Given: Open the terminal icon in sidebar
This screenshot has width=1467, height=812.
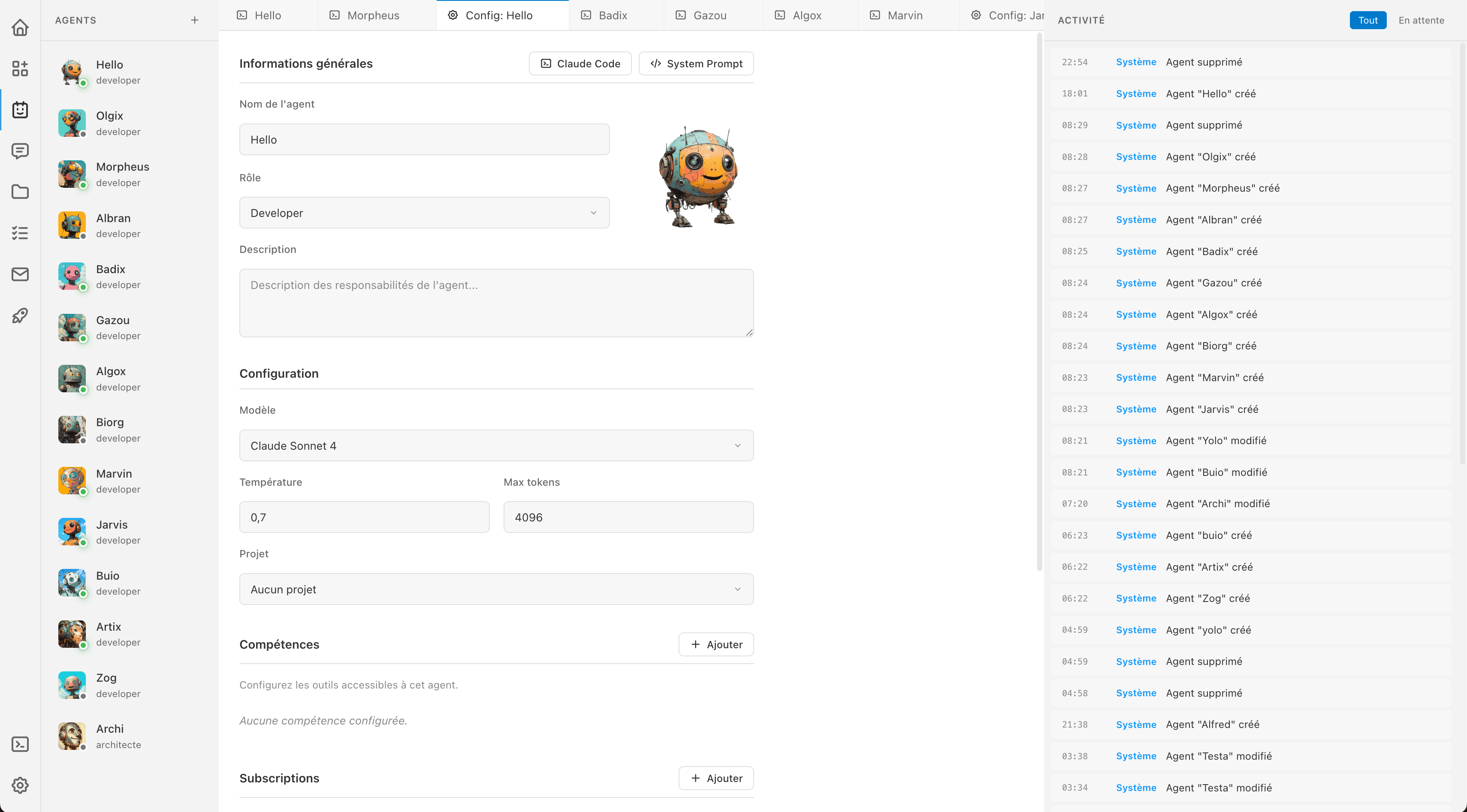Looking at the screenshot, I should tap(20, 744).
